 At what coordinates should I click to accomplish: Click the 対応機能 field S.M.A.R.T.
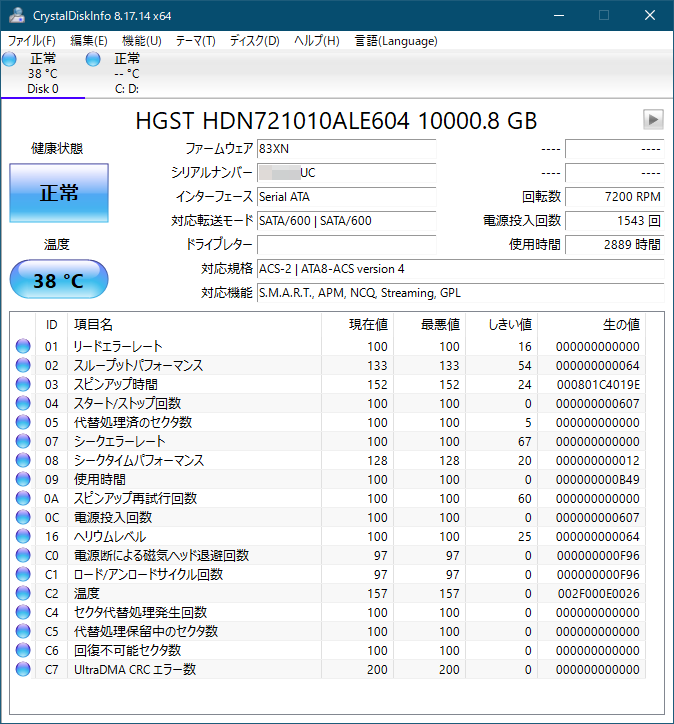[x=460, y=293]
